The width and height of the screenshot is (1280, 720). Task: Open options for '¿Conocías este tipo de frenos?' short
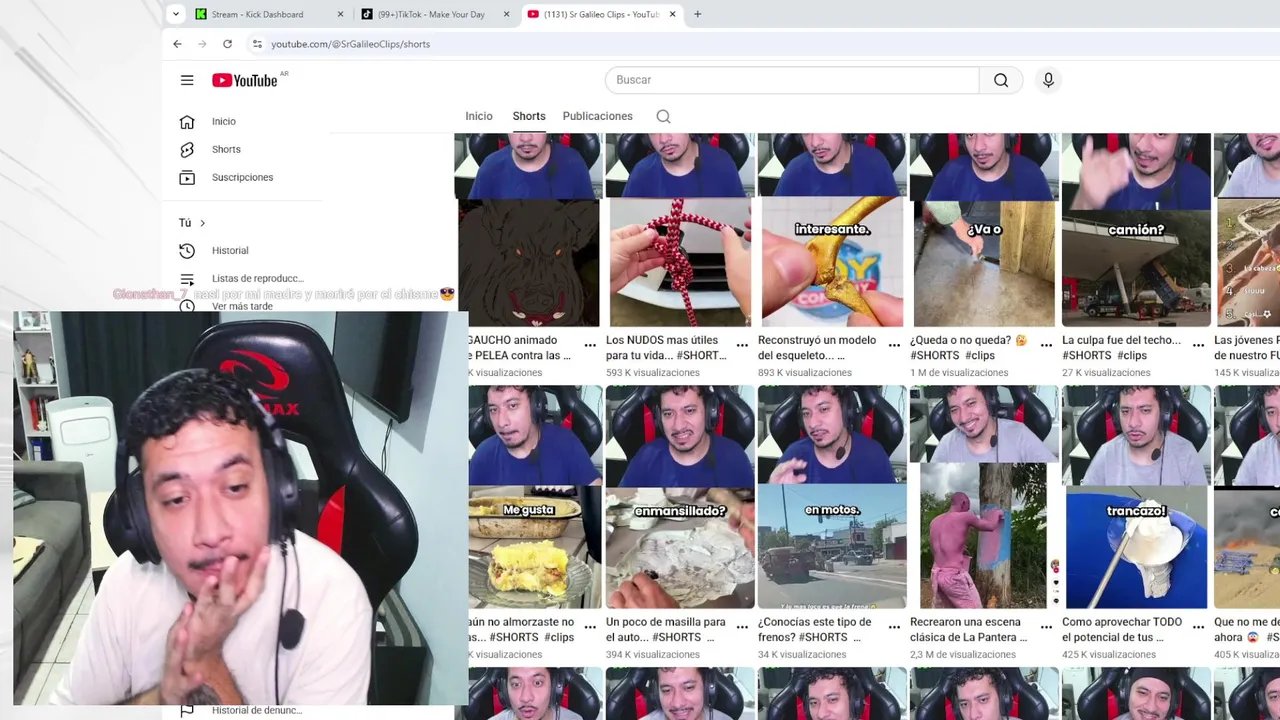(894, 627)
